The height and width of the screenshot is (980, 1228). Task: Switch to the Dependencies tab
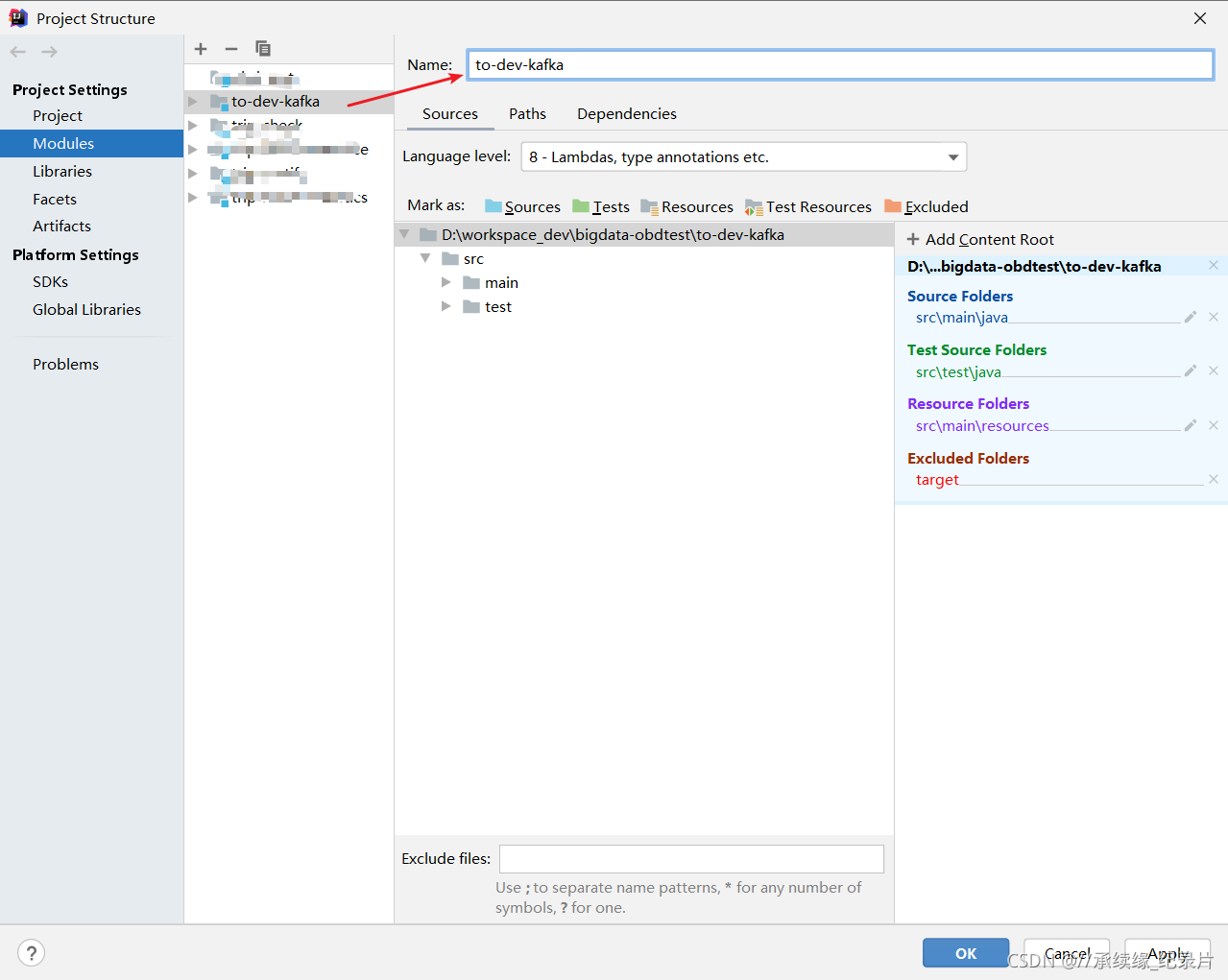coord(626,113)
